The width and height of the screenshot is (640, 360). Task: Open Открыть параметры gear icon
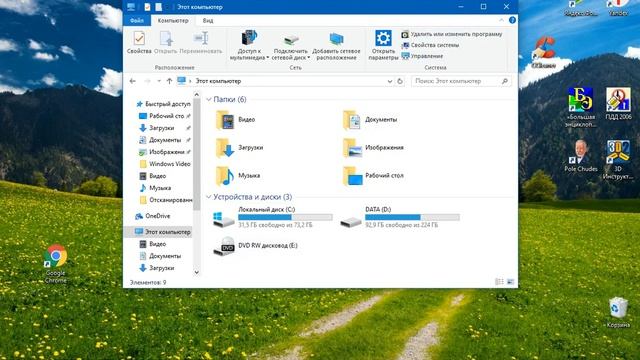(383, 38)
